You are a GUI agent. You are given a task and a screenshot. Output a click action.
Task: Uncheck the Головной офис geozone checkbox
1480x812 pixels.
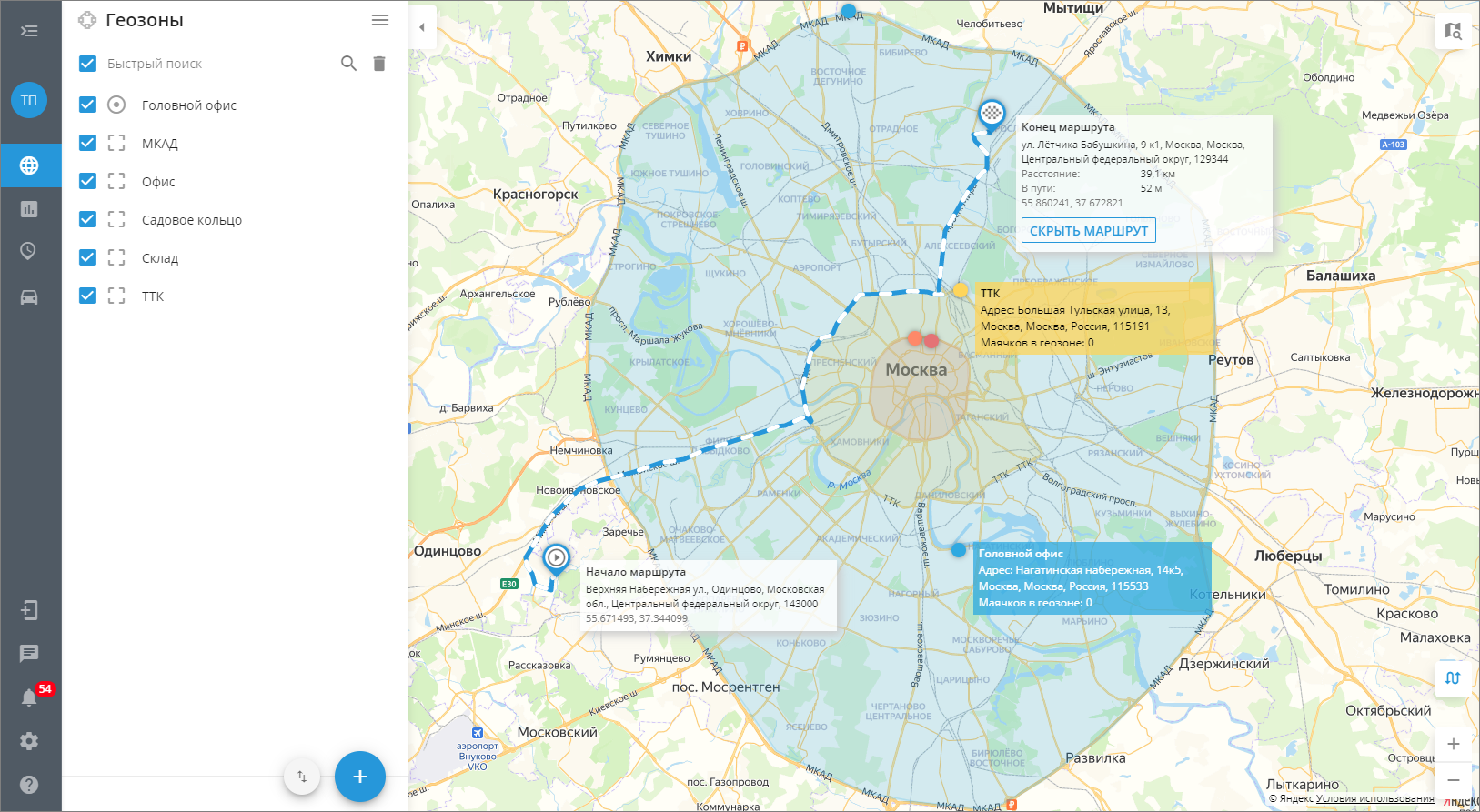pos(87,105)
